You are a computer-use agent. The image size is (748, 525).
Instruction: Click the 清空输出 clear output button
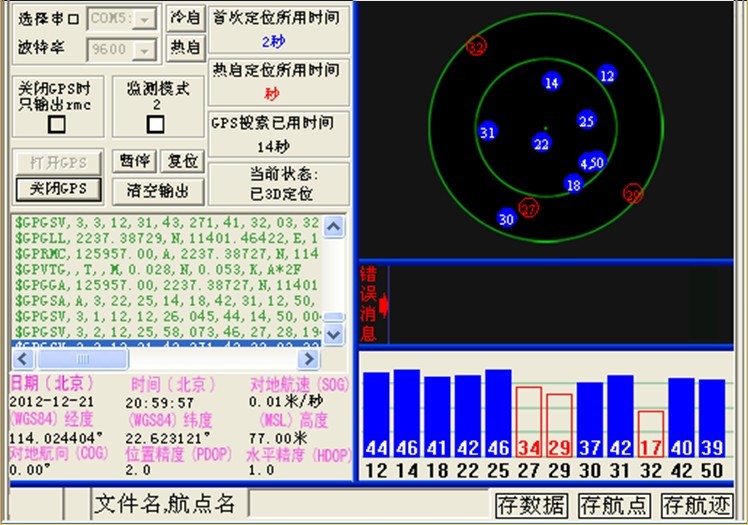[158, 191]
